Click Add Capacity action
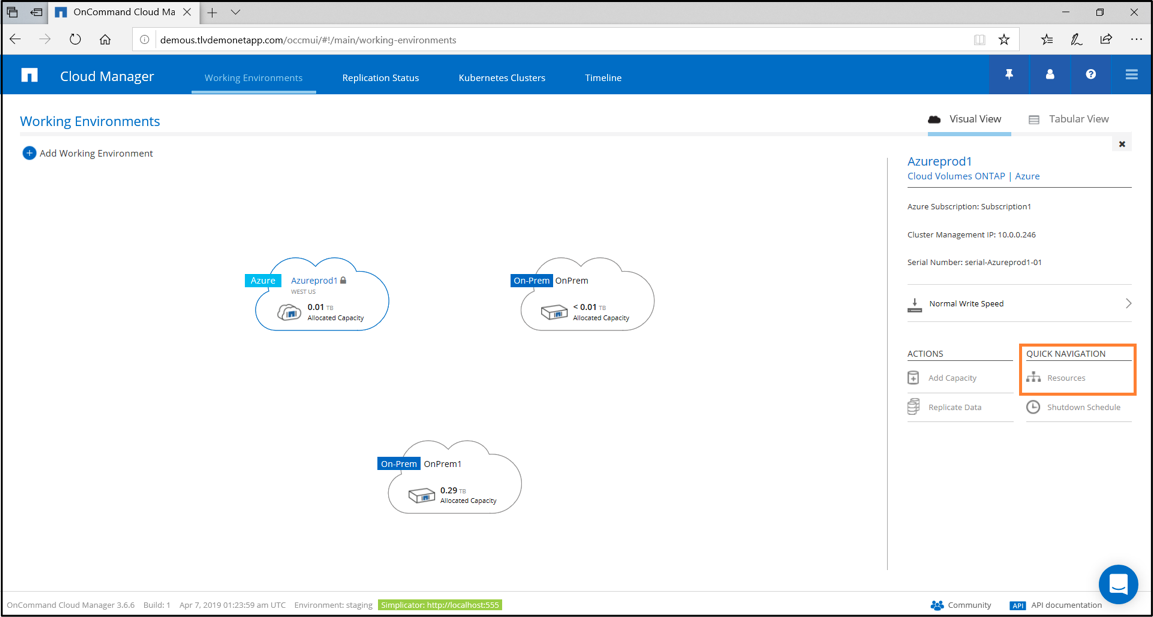1153x617 pixels. (951, 378)
